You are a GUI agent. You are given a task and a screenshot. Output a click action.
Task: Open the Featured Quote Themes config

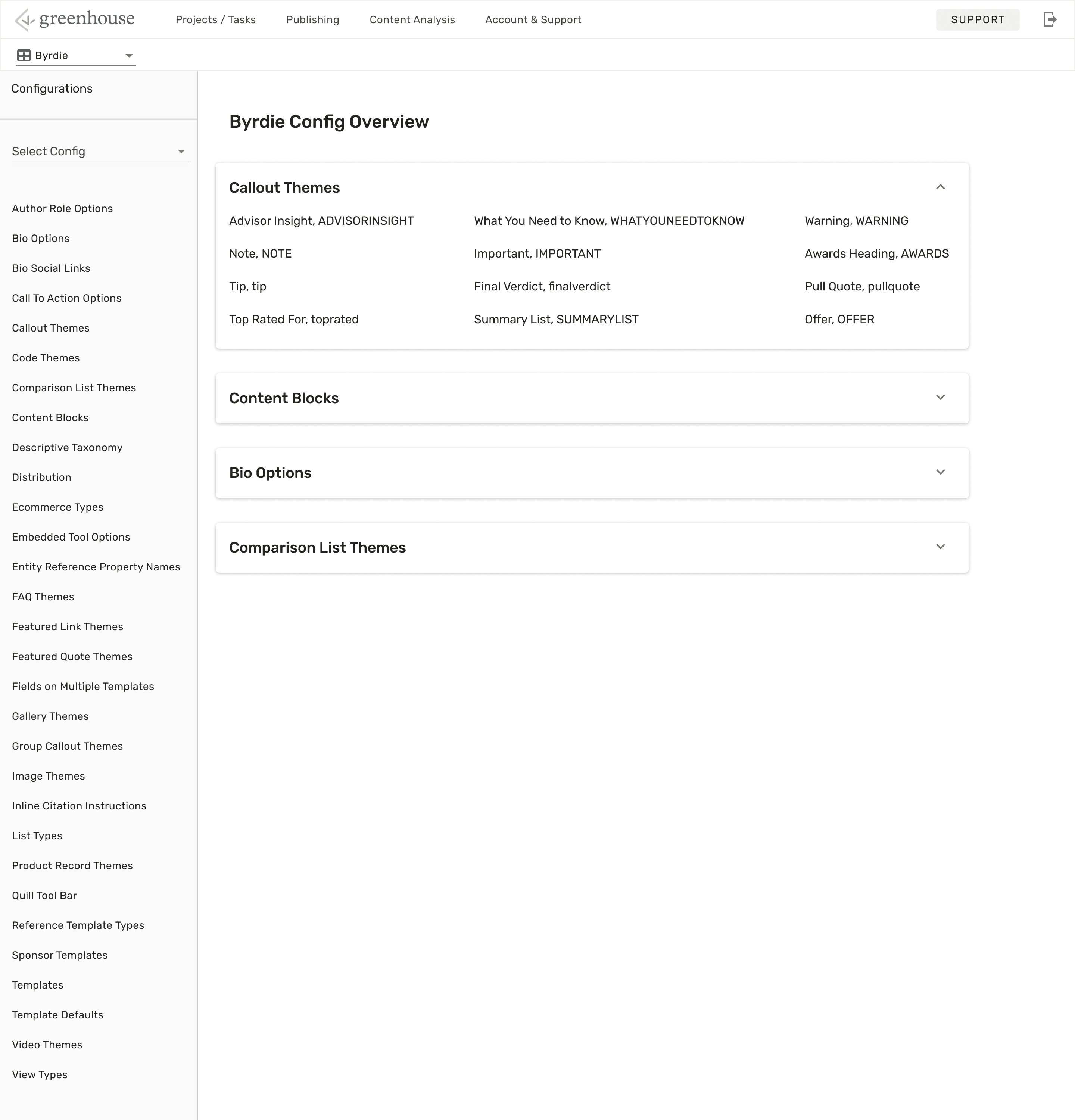[72, 657]
